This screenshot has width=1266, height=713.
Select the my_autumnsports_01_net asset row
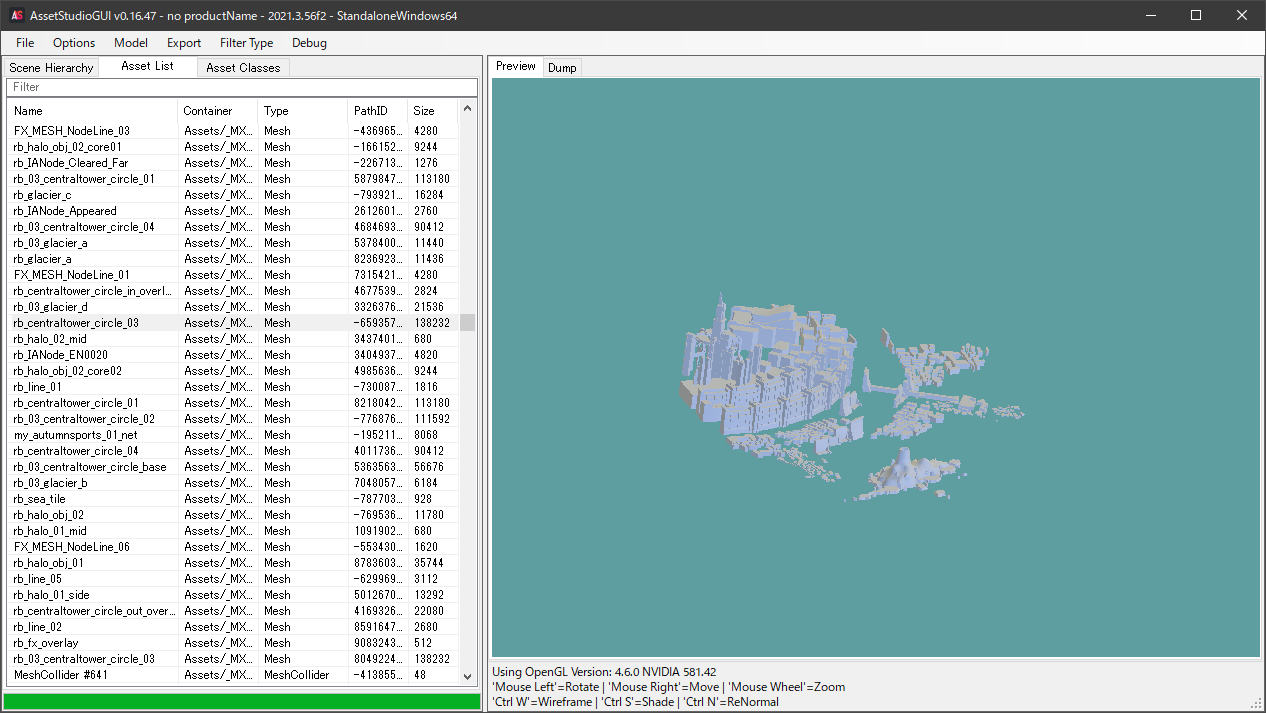(76, 435)
